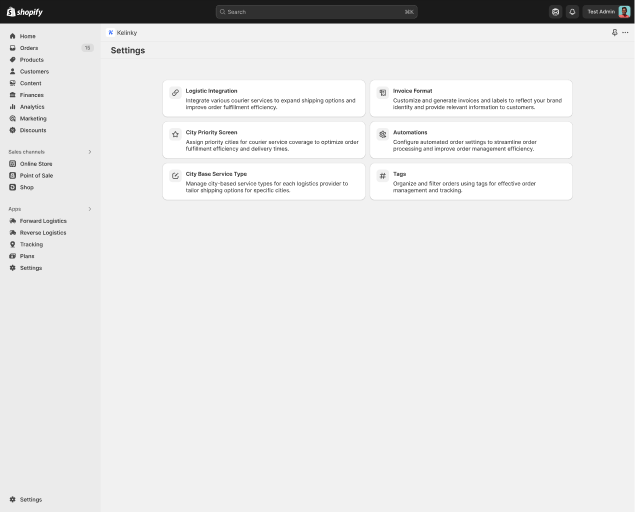Expand the Apps section chevron
The image size is (635, 512).
coord(90,209)
